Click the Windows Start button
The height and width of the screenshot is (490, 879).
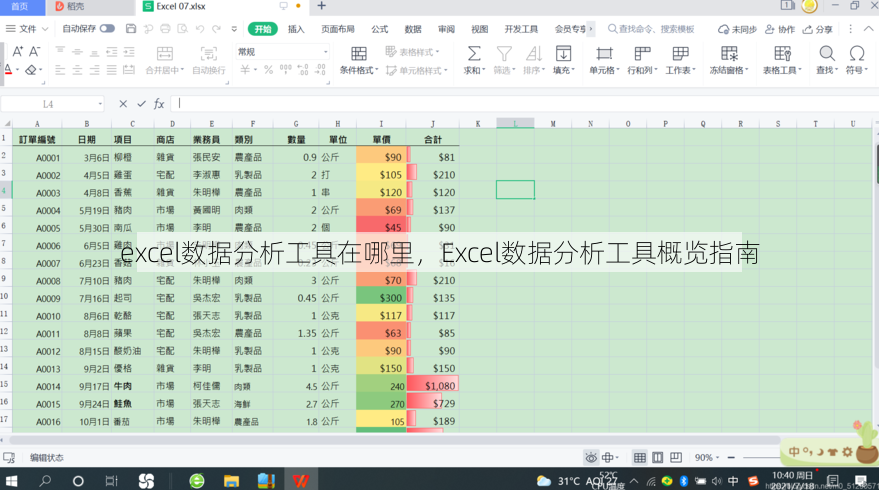pos(11,480)
